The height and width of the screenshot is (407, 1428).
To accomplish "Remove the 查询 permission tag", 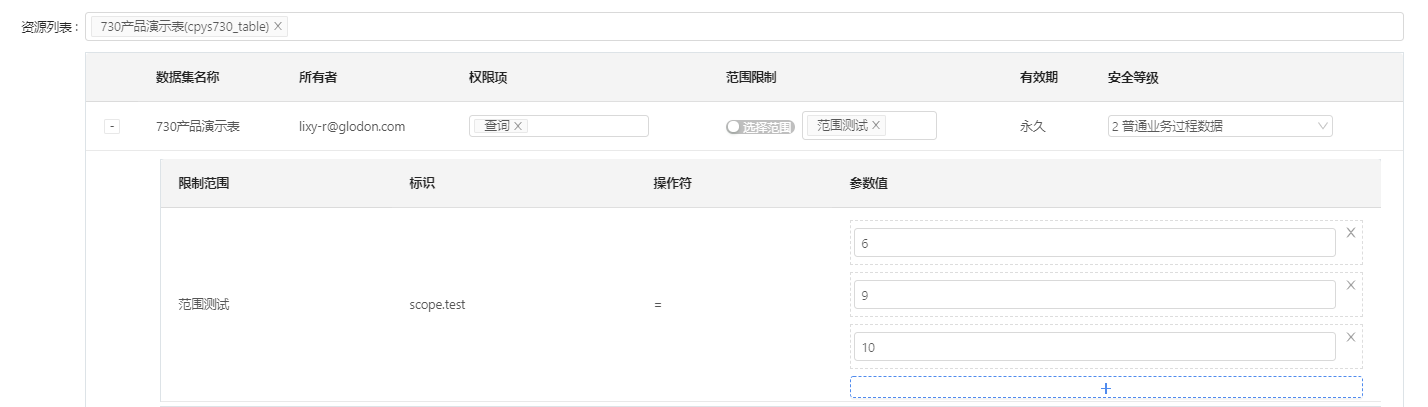I will coord(518,126).
